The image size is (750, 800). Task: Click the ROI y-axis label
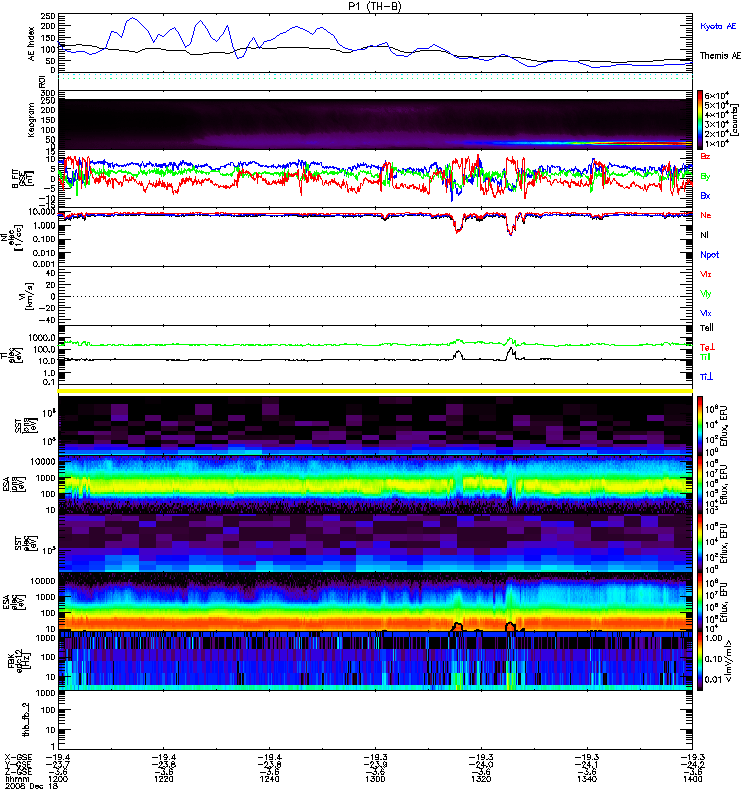coord(42,81)
